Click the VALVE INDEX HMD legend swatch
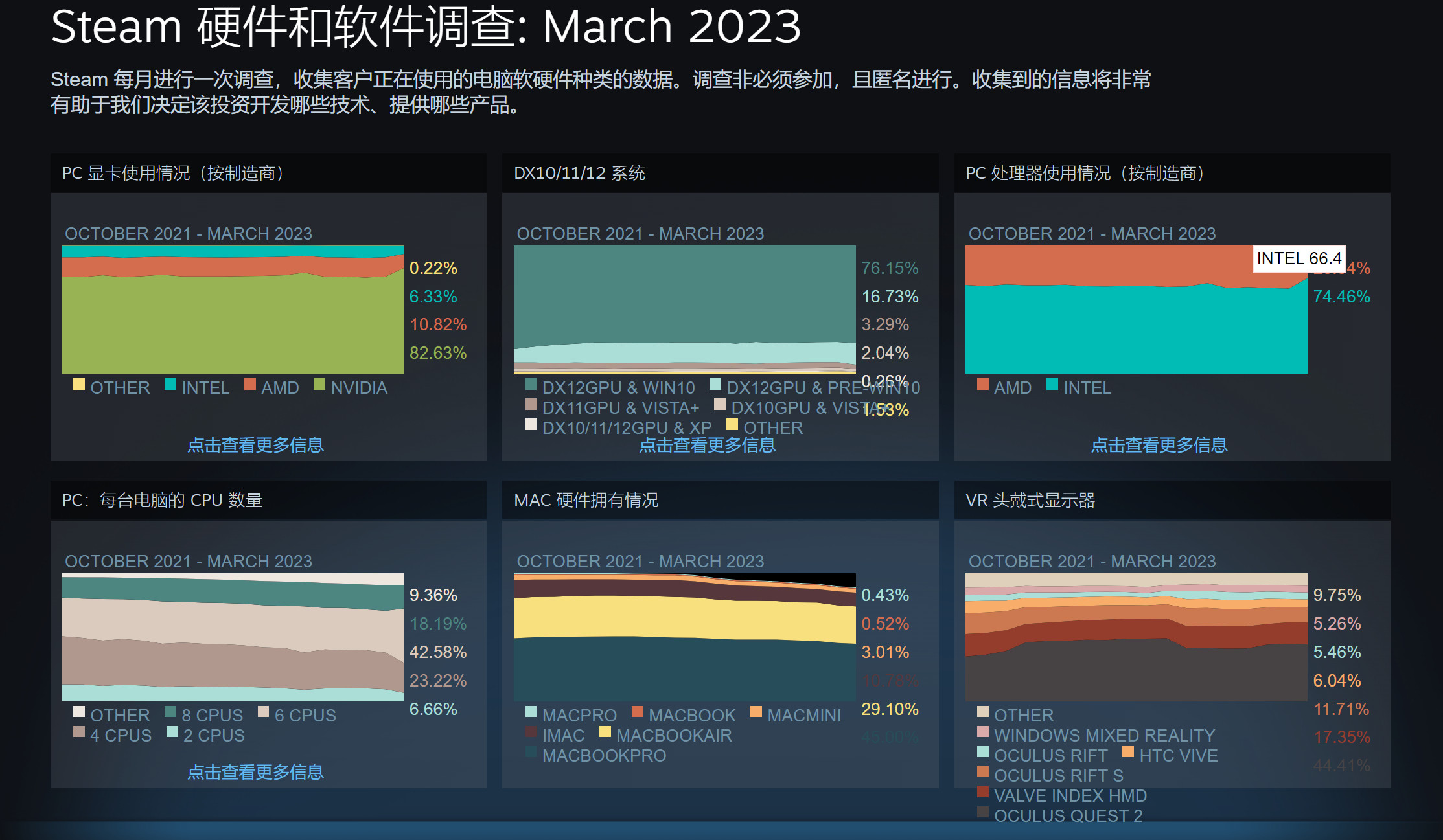The width and height of the screenshot is (1443, 840). (983, 791)
